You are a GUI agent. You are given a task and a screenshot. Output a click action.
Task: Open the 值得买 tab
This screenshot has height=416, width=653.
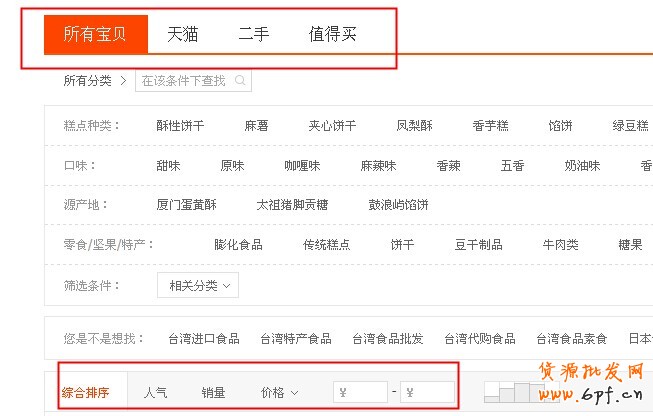(x=332, y=35)
